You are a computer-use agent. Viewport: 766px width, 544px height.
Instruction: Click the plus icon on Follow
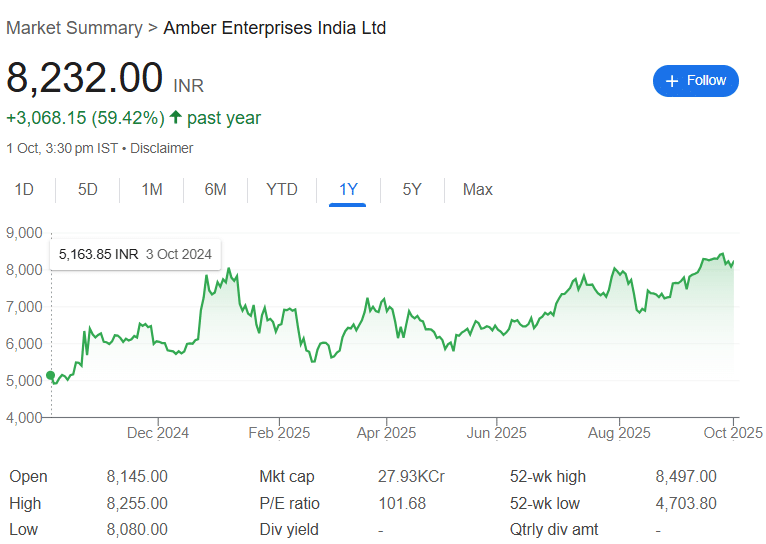pyautogui.click(x=672, y=81)
